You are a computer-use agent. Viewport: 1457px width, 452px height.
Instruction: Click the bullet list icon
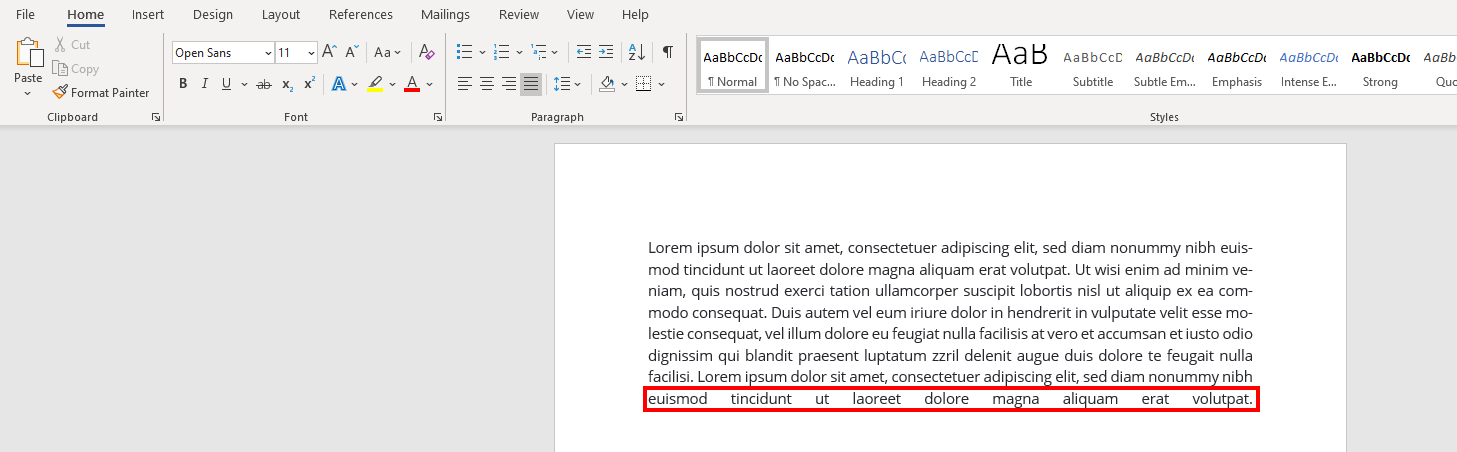[x=464, y=52]
